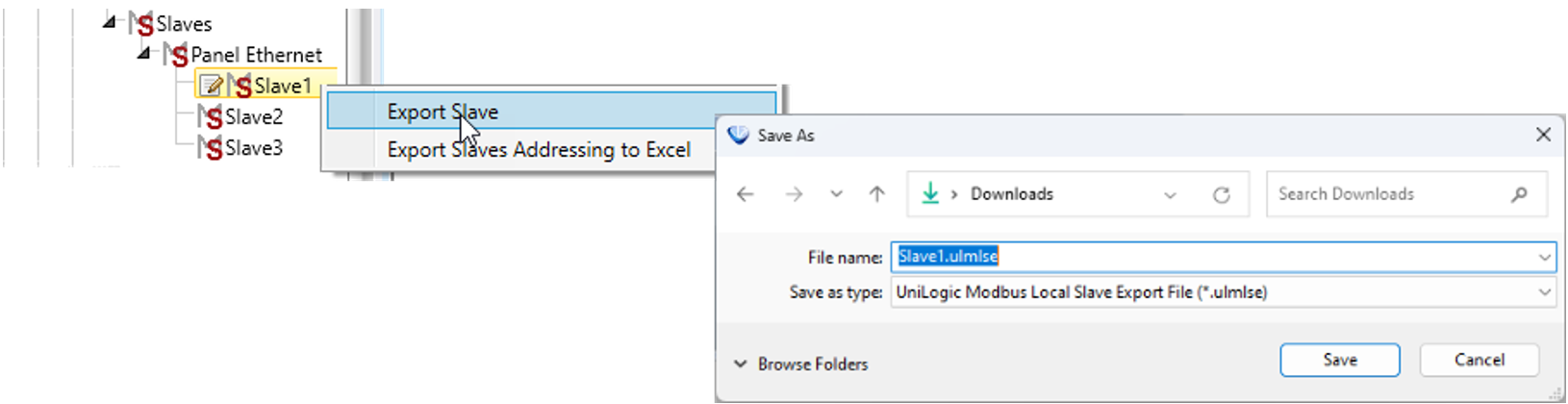Go back using the left arrow
This screenshot has width=1568, height=404.
(746, 194)
